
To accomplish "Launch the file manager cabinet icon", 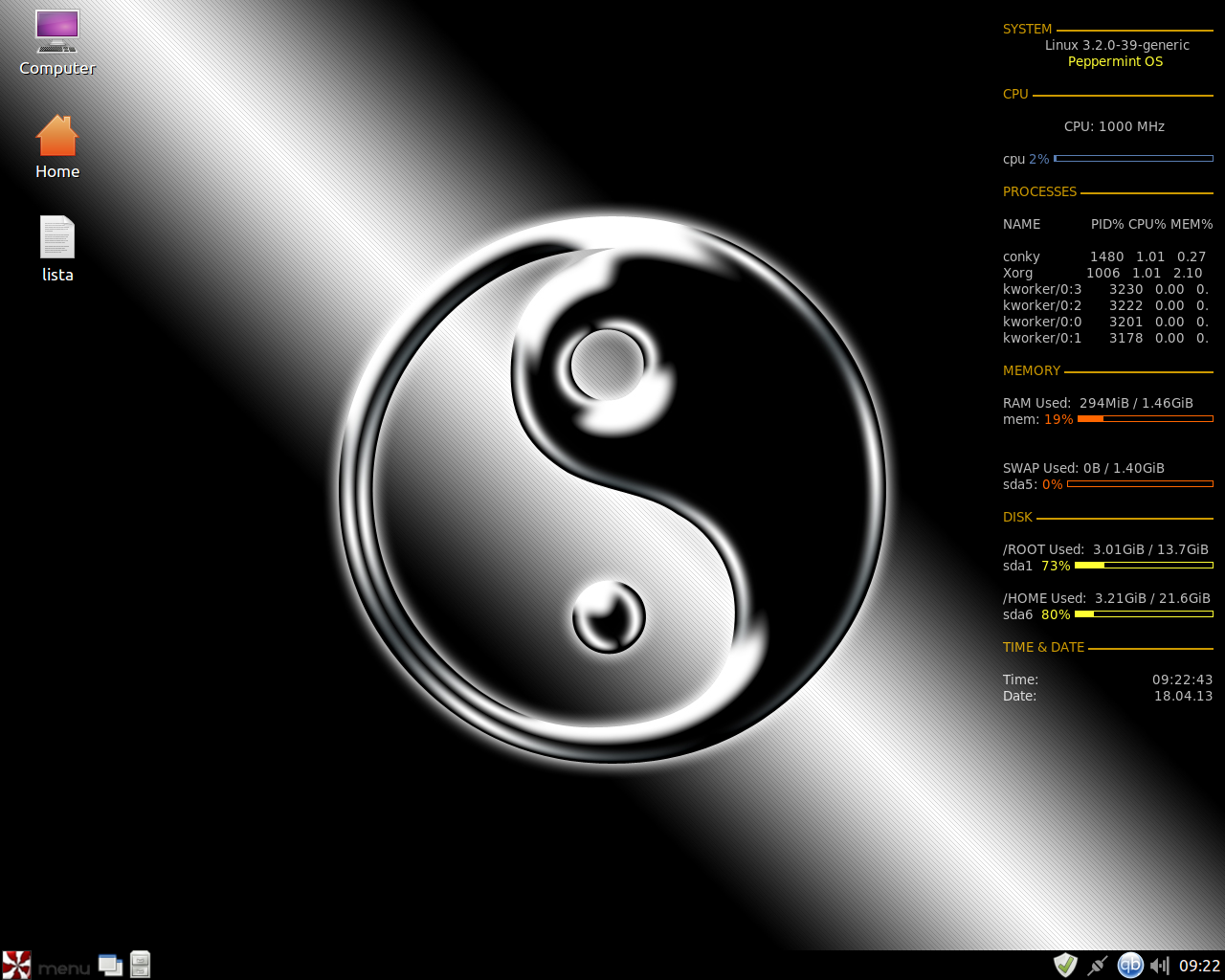I will [140, 965].
